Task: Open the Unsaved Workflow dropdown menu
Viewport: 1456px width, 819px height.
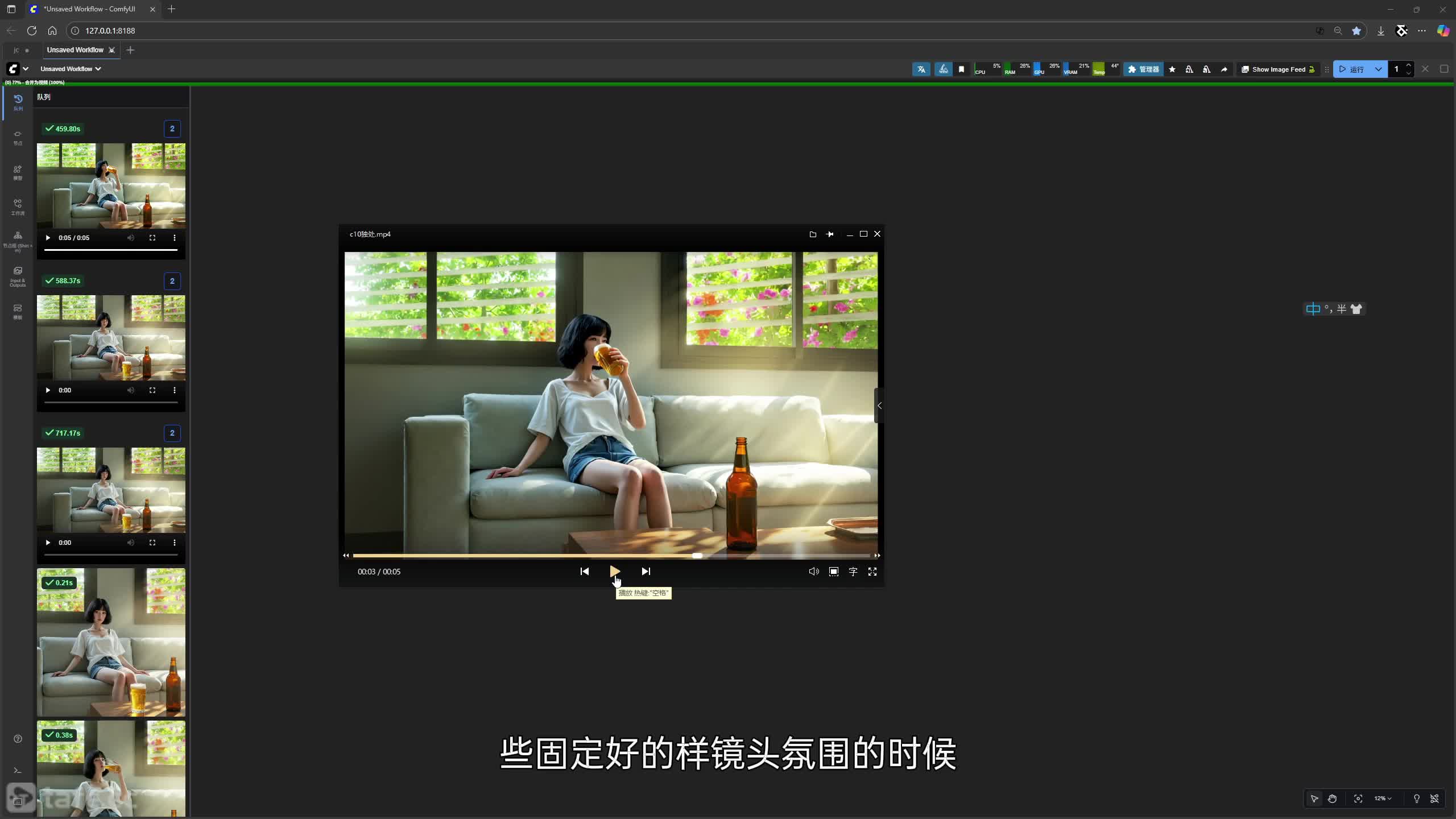Action: [71, 69]
